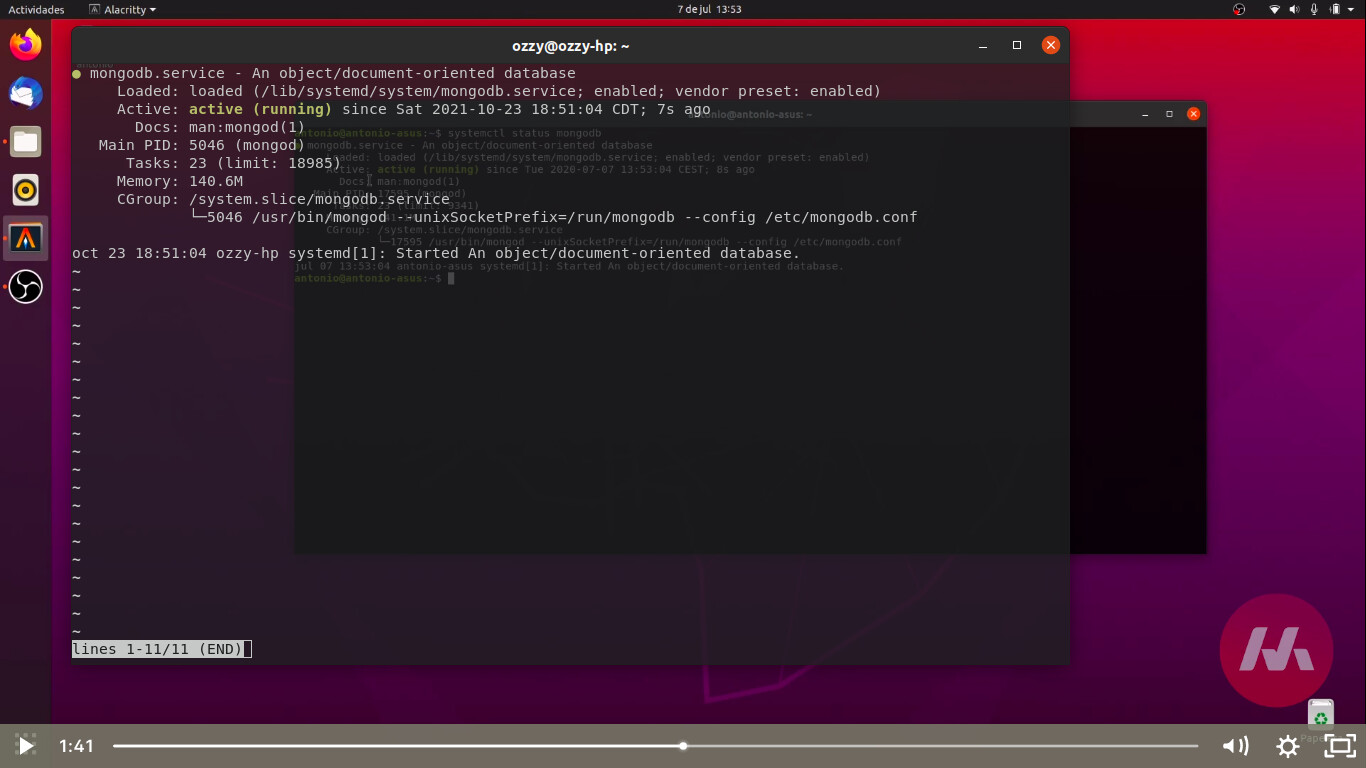Expand the Alacritty app menu in top bar
1366x768 pixels.
click(122, 9)
